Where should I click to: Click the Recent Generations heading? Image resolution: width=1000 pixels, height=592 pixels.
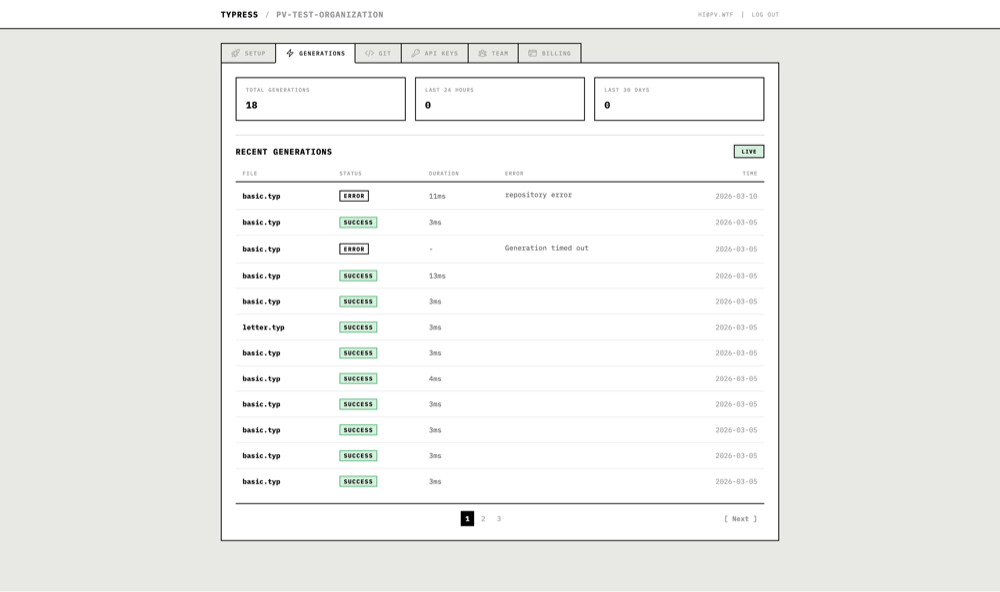click(284, 152)
